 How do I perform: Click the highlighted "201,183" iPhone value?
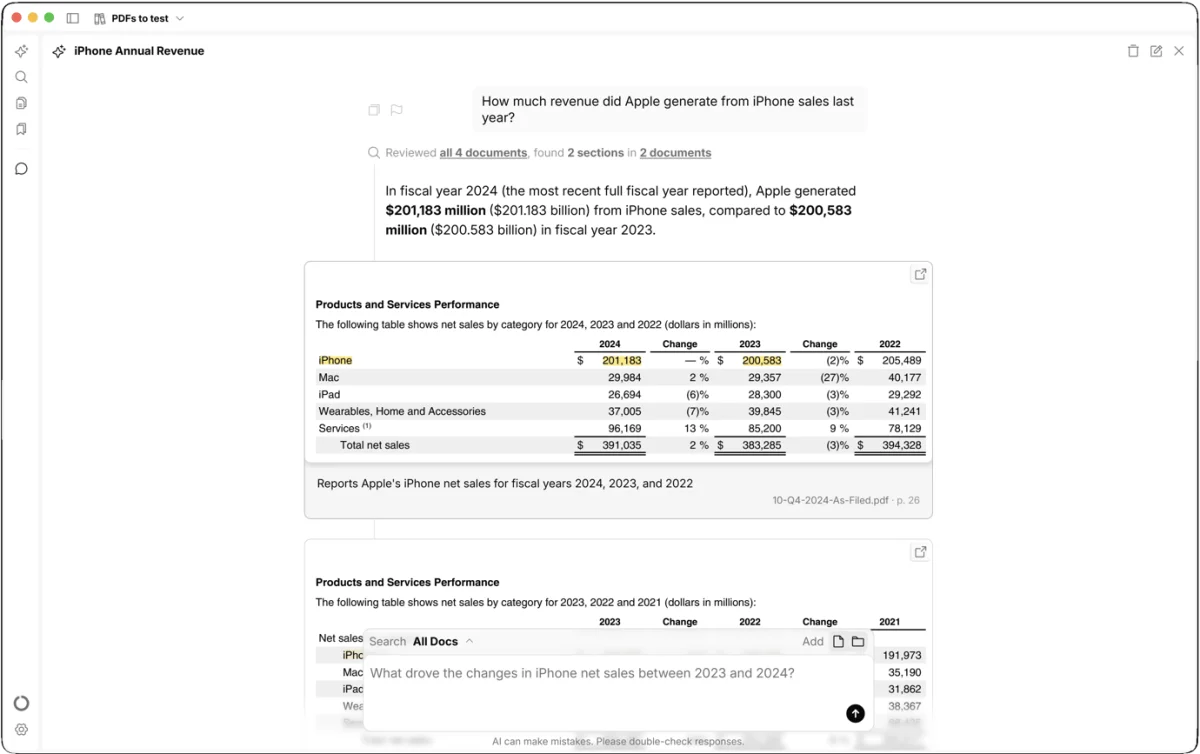(x=621, y=361)
